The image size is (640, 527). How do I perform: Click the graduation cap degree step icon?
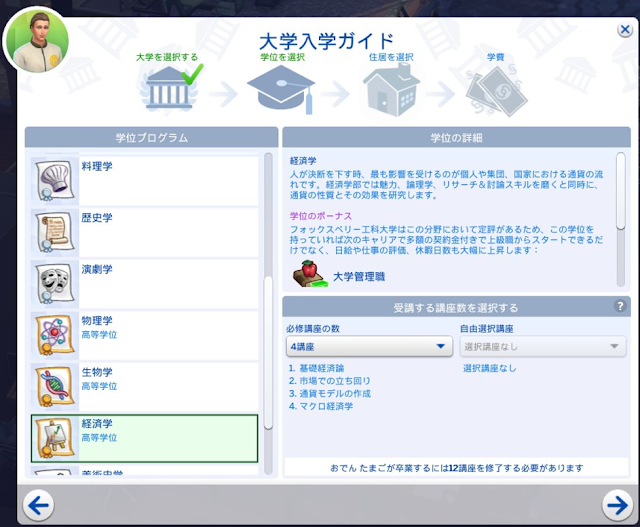(x=281, y=90)
